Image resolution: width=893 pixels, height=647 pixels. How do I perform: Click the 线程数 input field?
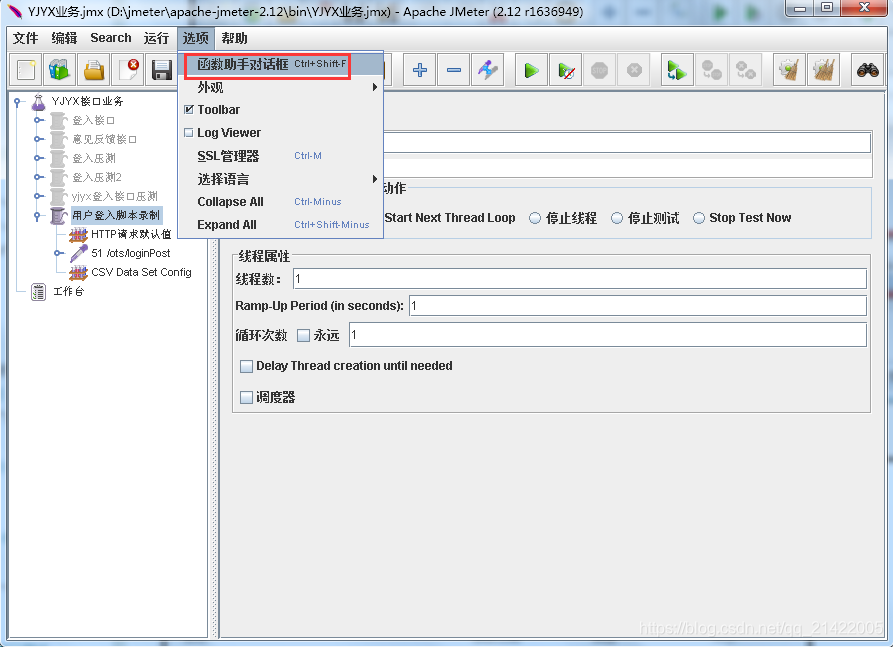(580, 279)
